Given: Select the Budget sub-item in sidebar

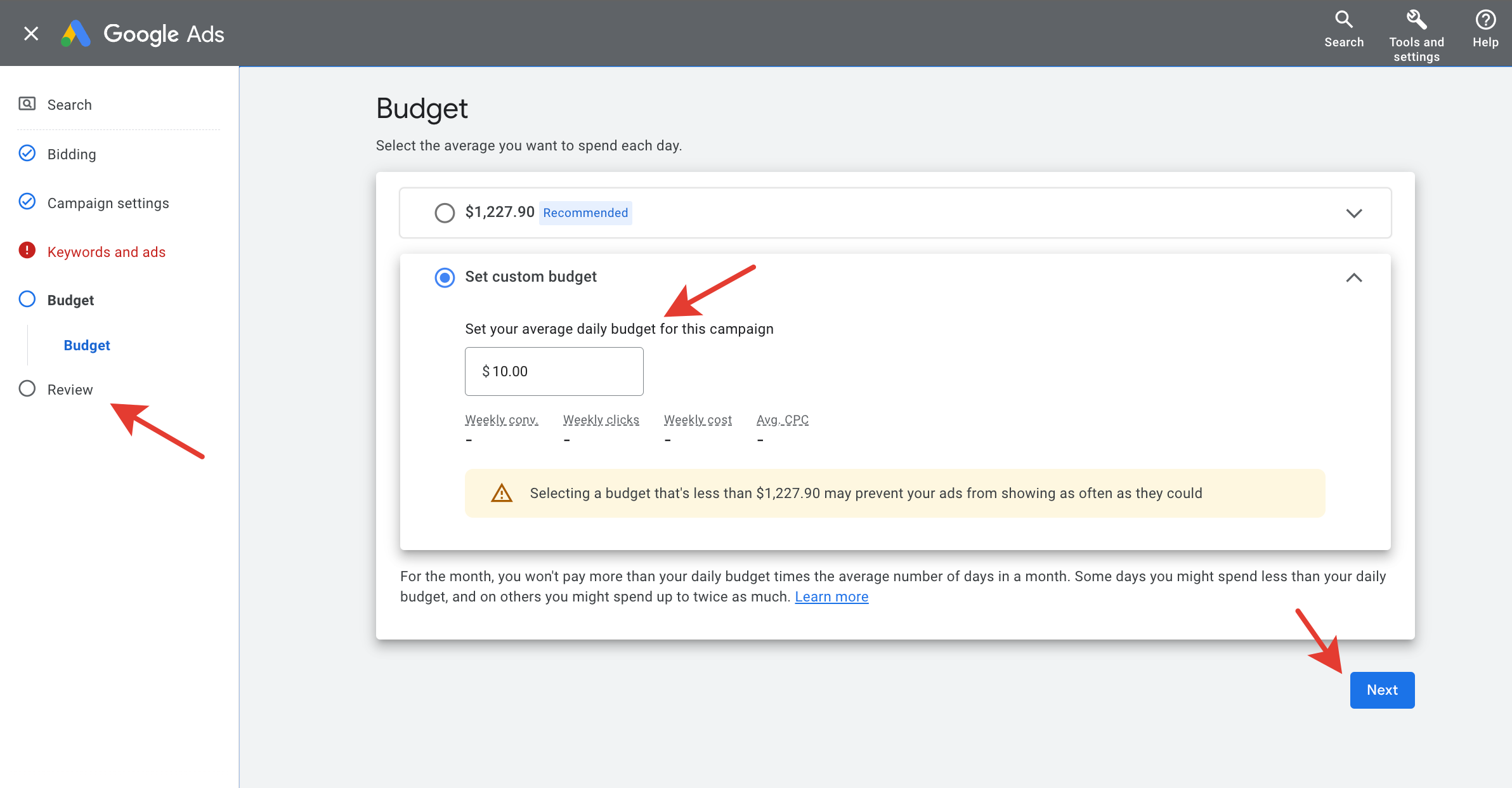Looking at the screenshot, I should [87, 345].
